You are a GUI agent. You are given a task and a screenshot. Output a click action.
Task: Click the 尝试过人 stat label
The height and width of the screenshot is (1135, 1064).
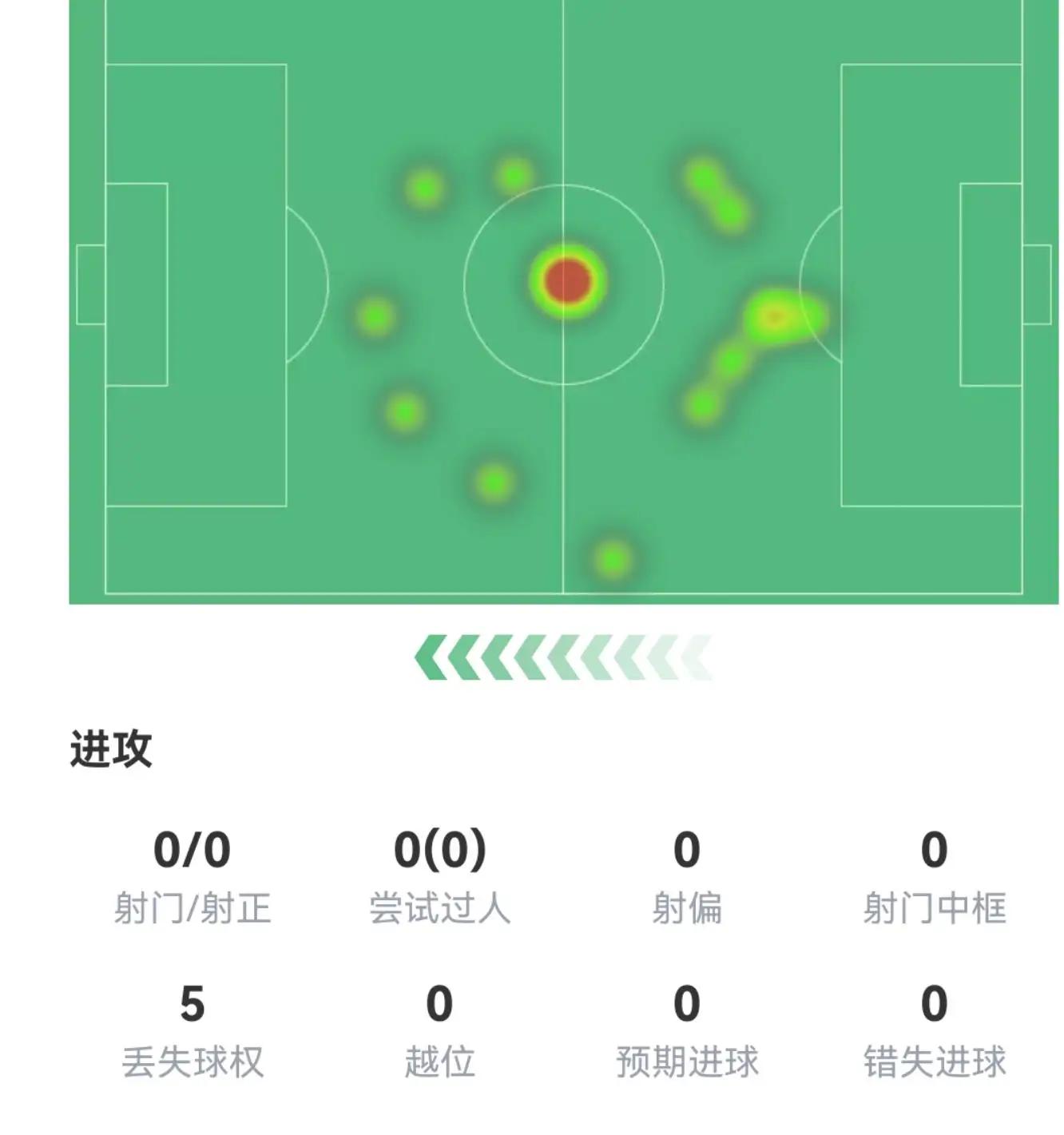(439, 908)
